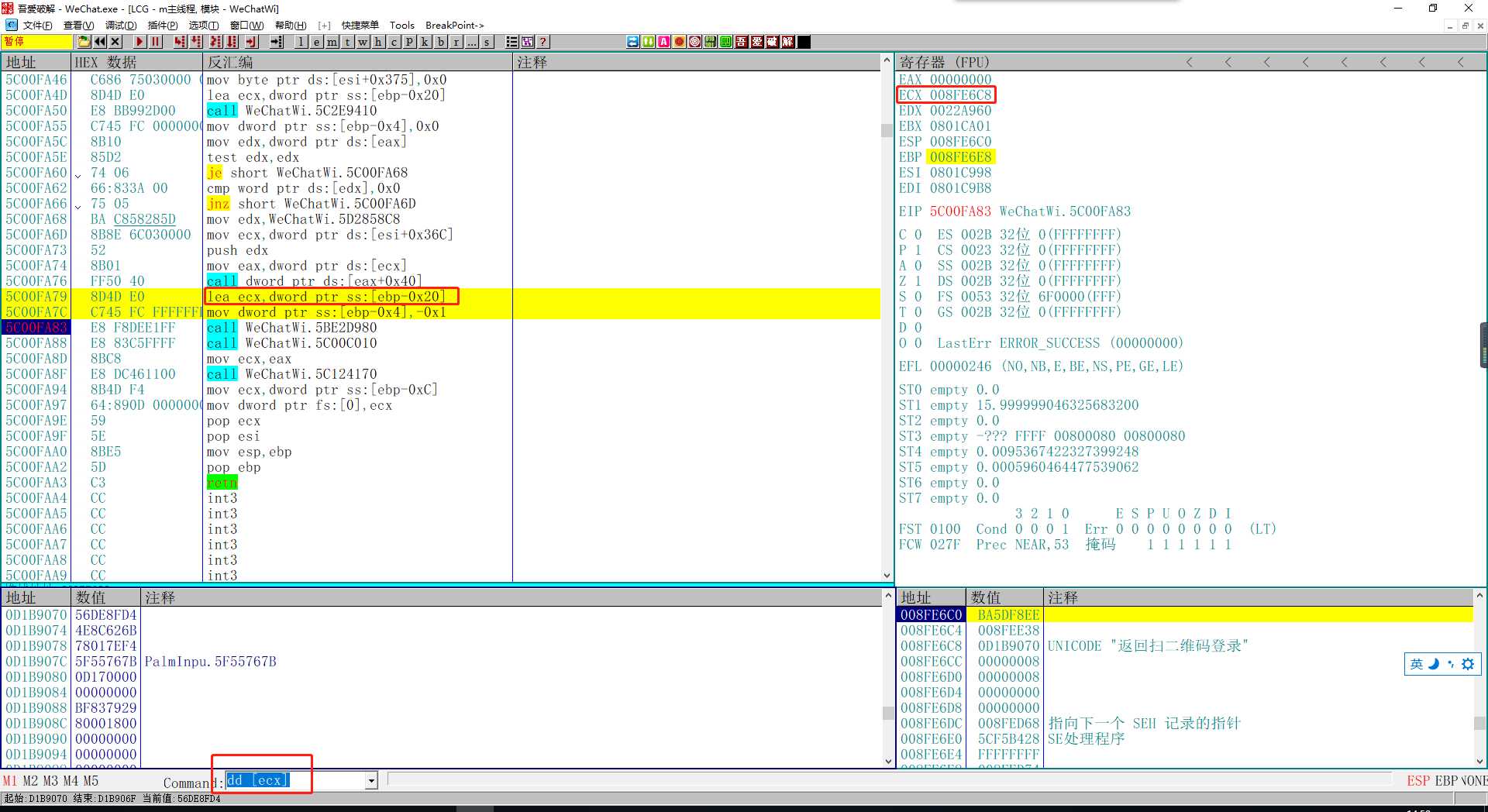Viewport: 1488px width, 812px height.
Task: Toggle IME moon half/full-width icon
Action: click(1434, 664)
